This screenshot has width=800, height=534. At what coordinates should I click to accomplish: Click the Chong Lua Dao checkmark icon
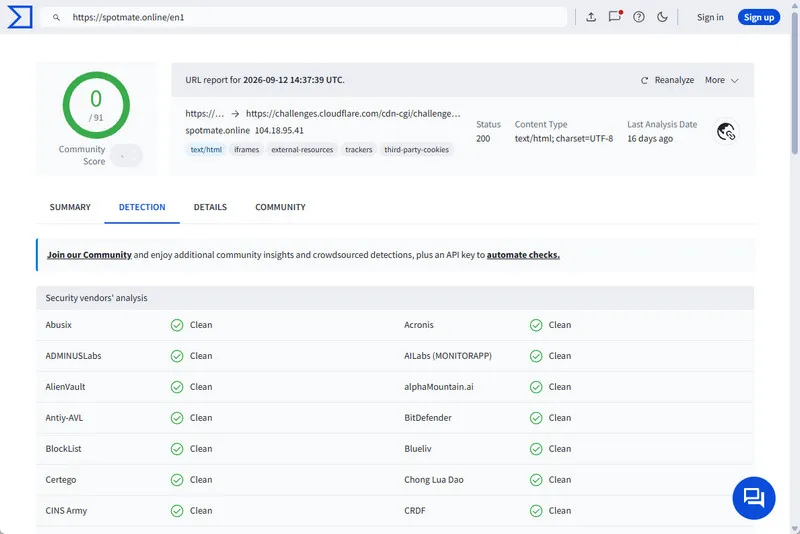coord(536,480)
